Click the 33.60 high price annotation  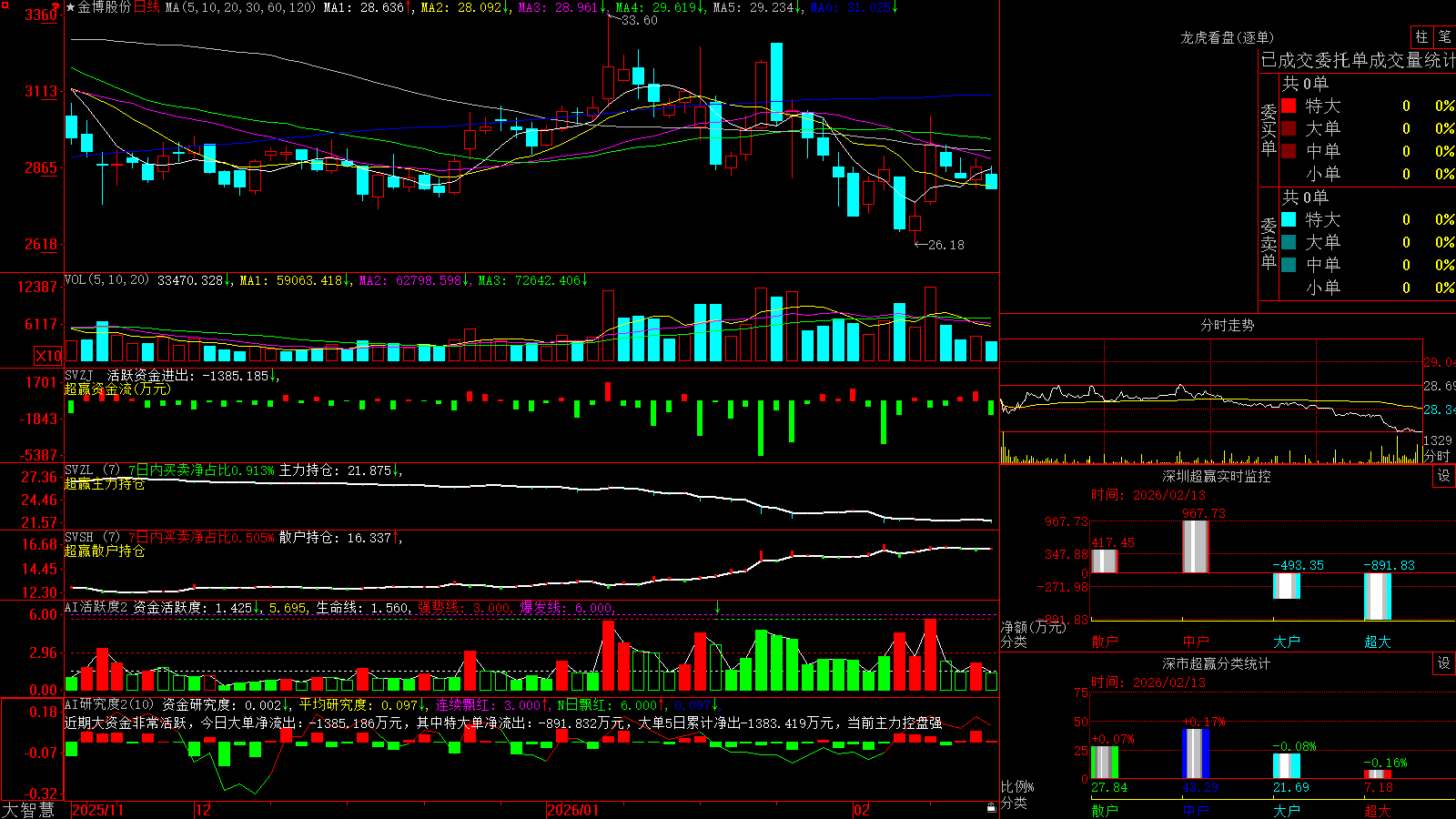(639, 20)
